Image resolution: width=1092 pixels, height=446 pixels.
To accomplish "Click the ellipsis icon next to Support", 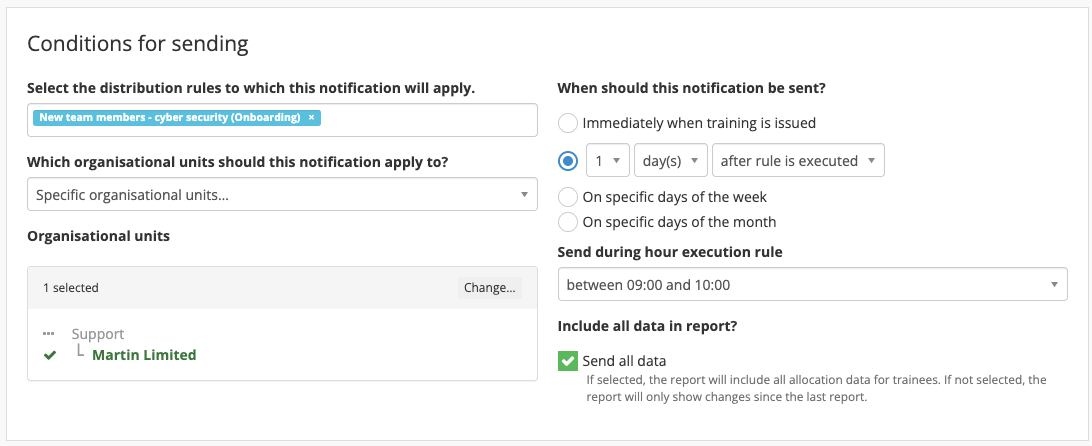I will click(49, 334).
